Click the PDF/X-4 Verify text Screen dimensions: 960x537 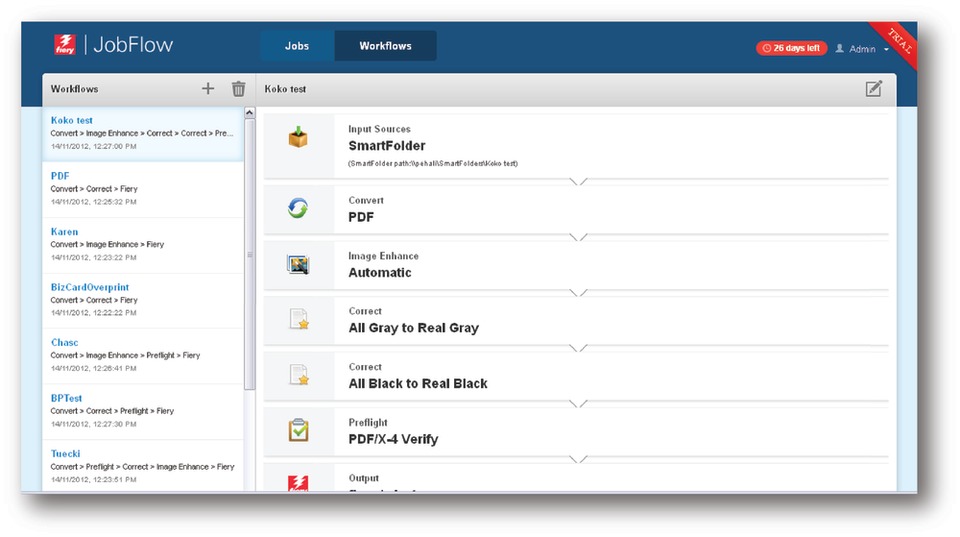[x=393, y=439]
